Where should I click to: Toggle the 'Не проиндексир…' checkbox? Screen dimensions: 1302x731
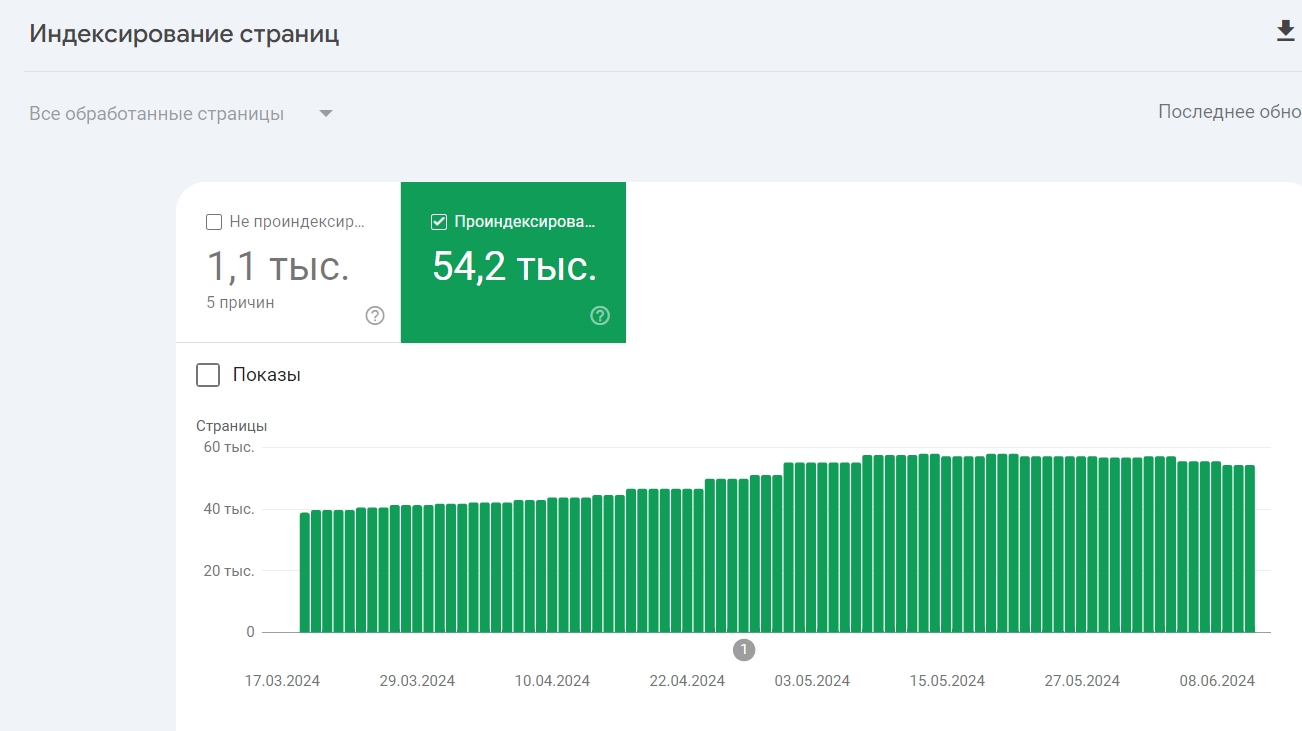click(213, 222)
